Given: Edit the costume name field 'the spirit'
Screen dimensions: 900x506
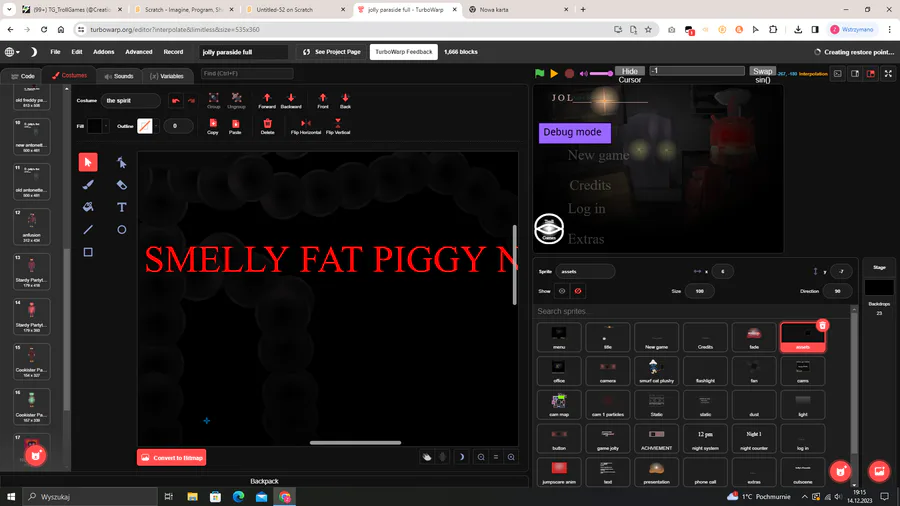Looking at the screenshot, I should click(130, 100).
